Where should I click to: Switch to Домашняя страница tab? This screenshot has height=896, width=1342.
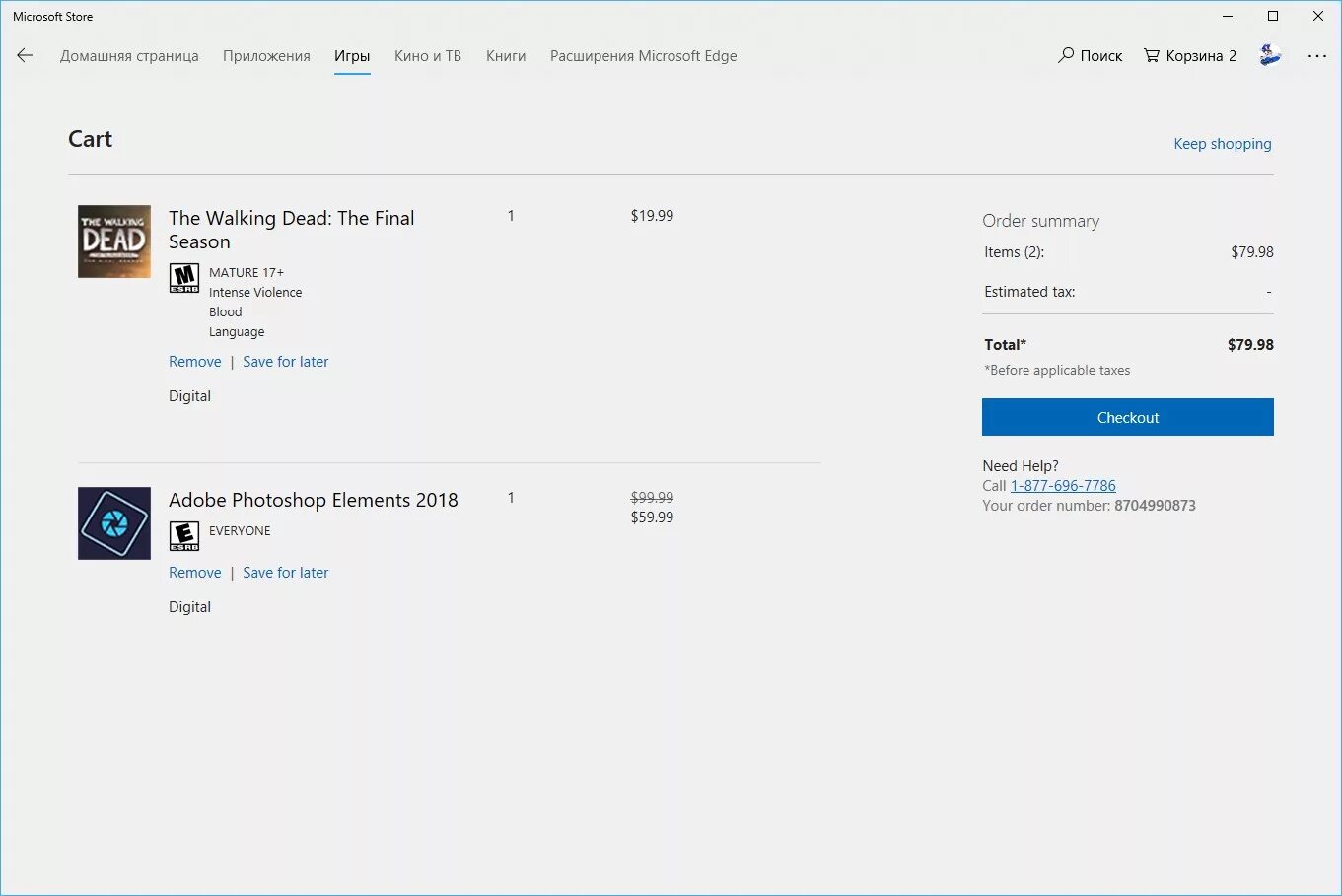(129, 56)
